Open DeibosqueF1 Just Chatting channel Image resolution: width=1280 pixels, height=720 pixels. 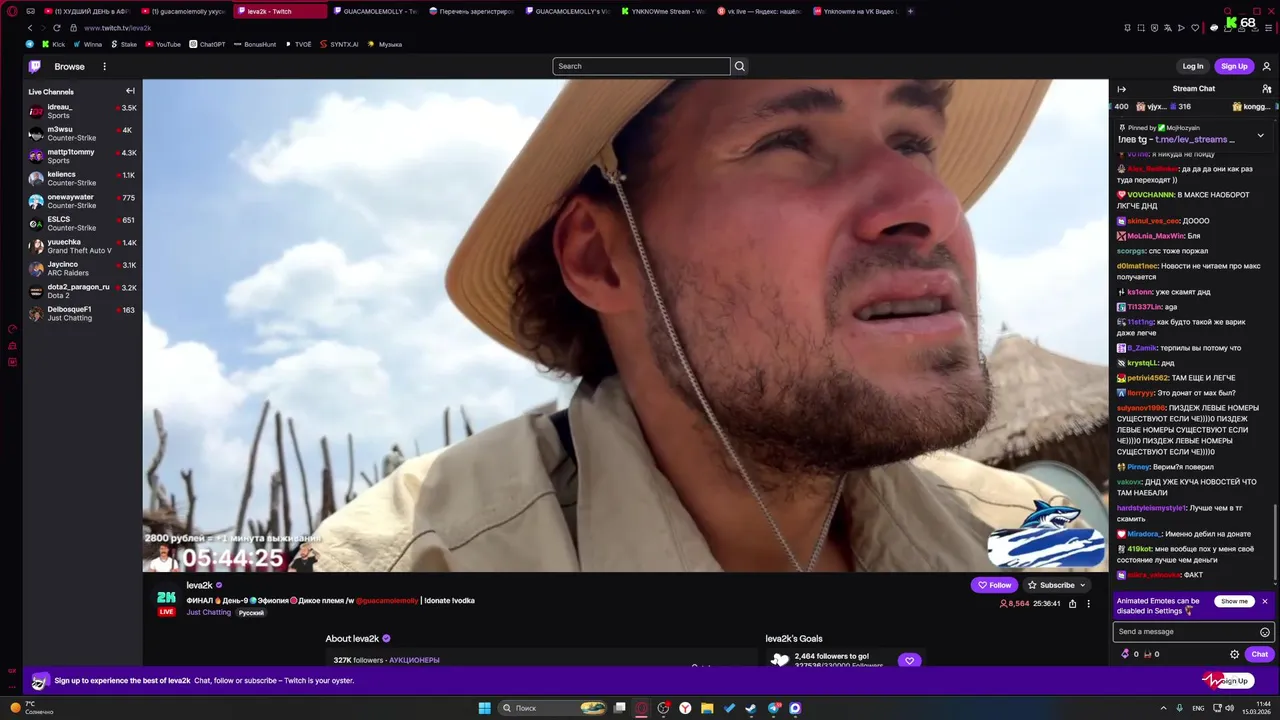[82, 313]
